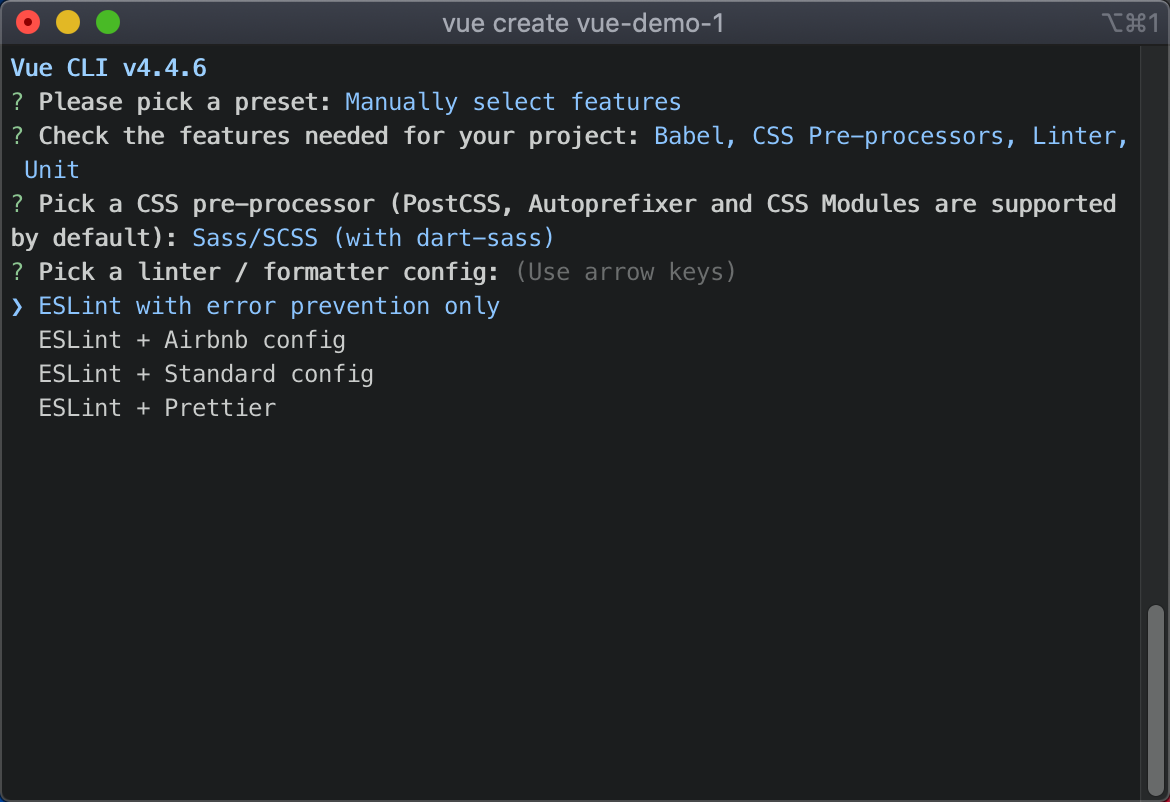Screen dimensions: 1170x802
Task: Click the keyboard shortcut indicator in title bar
Action: coord(1130,23)
